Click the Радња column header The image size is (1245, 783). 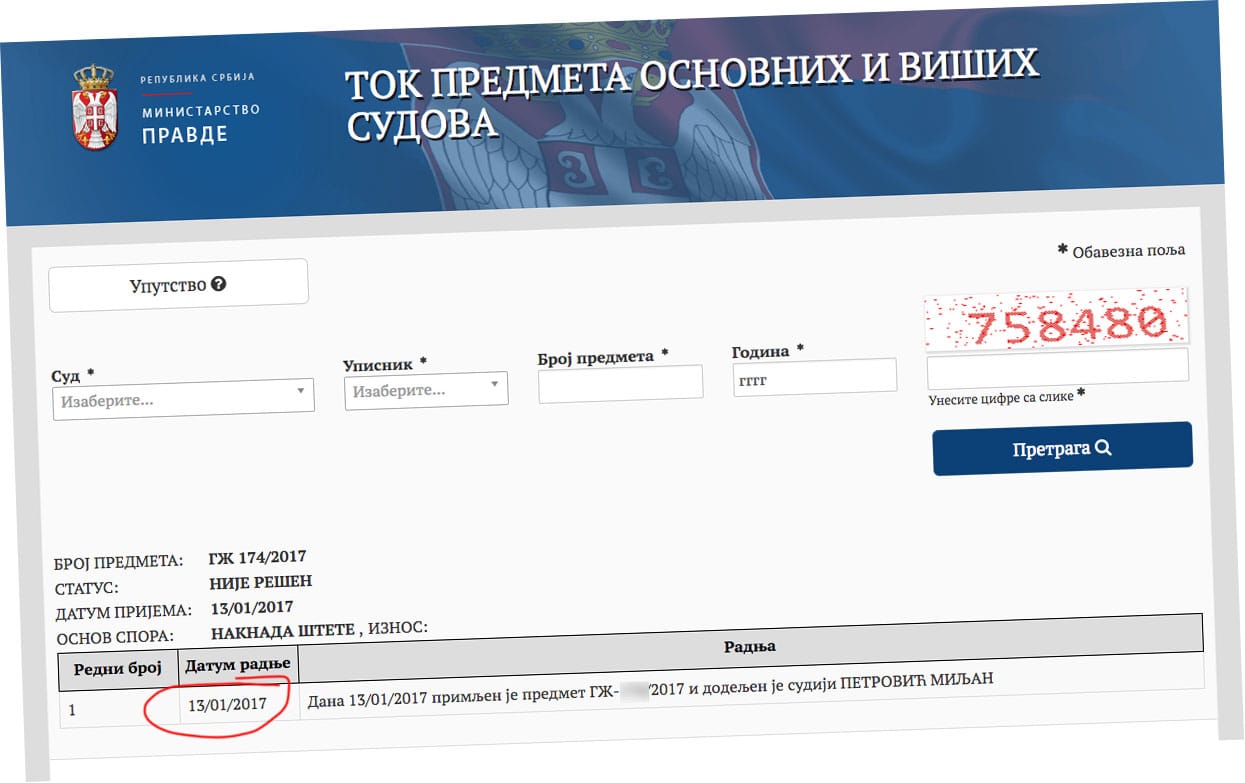[749, 646]
